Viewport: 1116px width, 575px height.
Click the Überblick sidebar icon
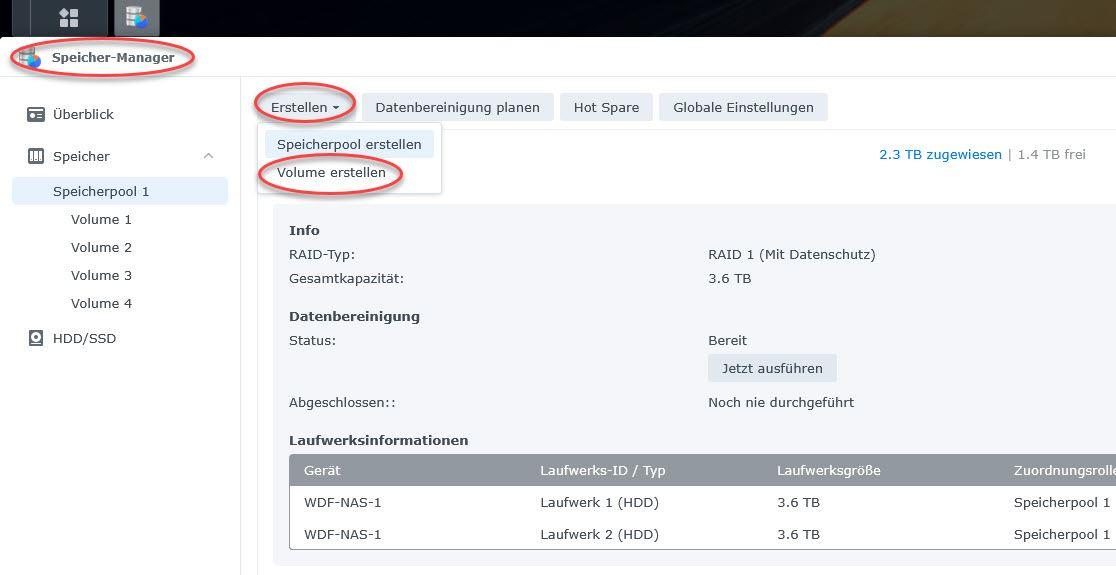point(36,114)
